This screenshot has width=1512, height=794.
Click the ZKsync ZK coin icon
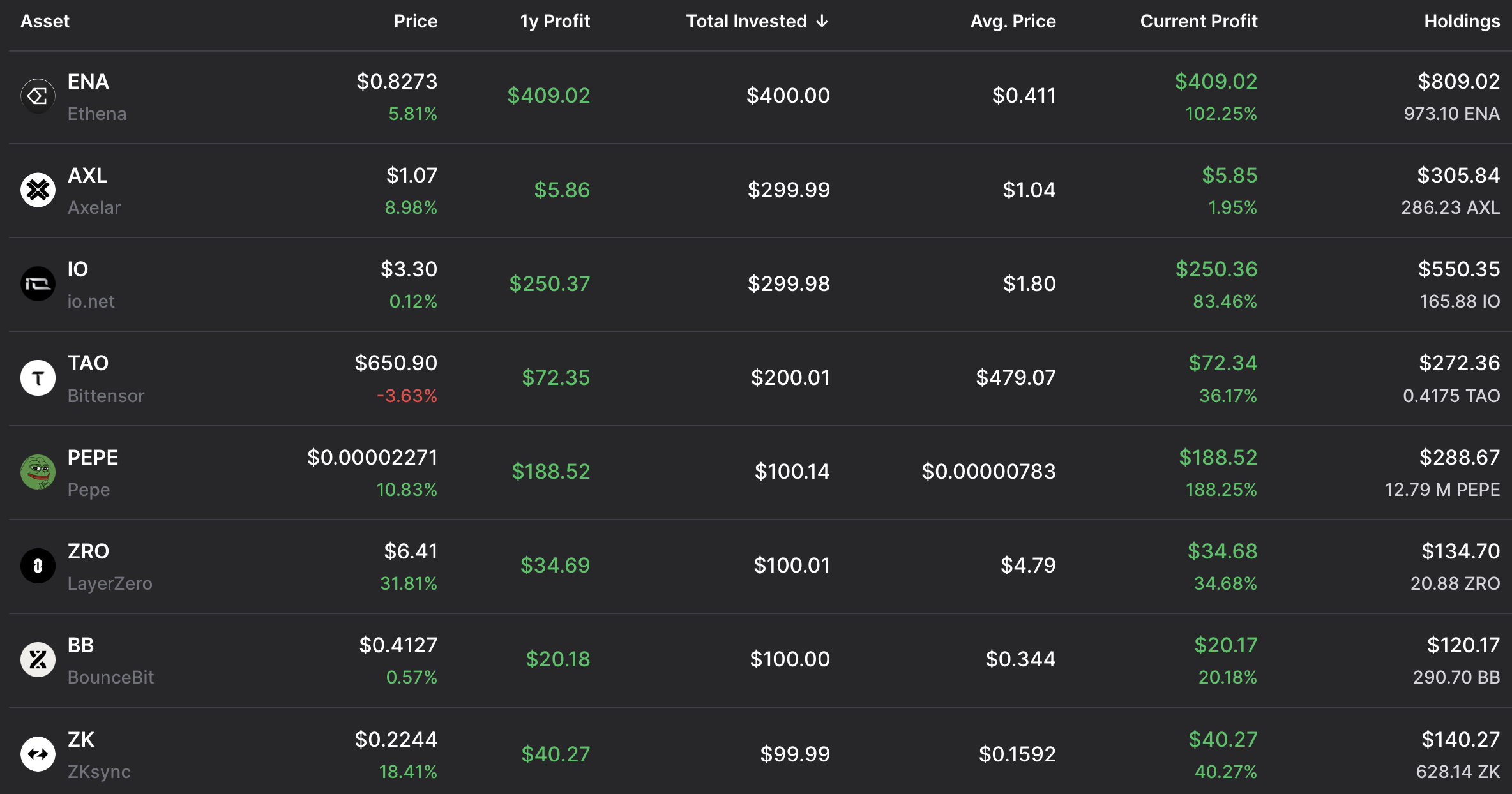38,754
